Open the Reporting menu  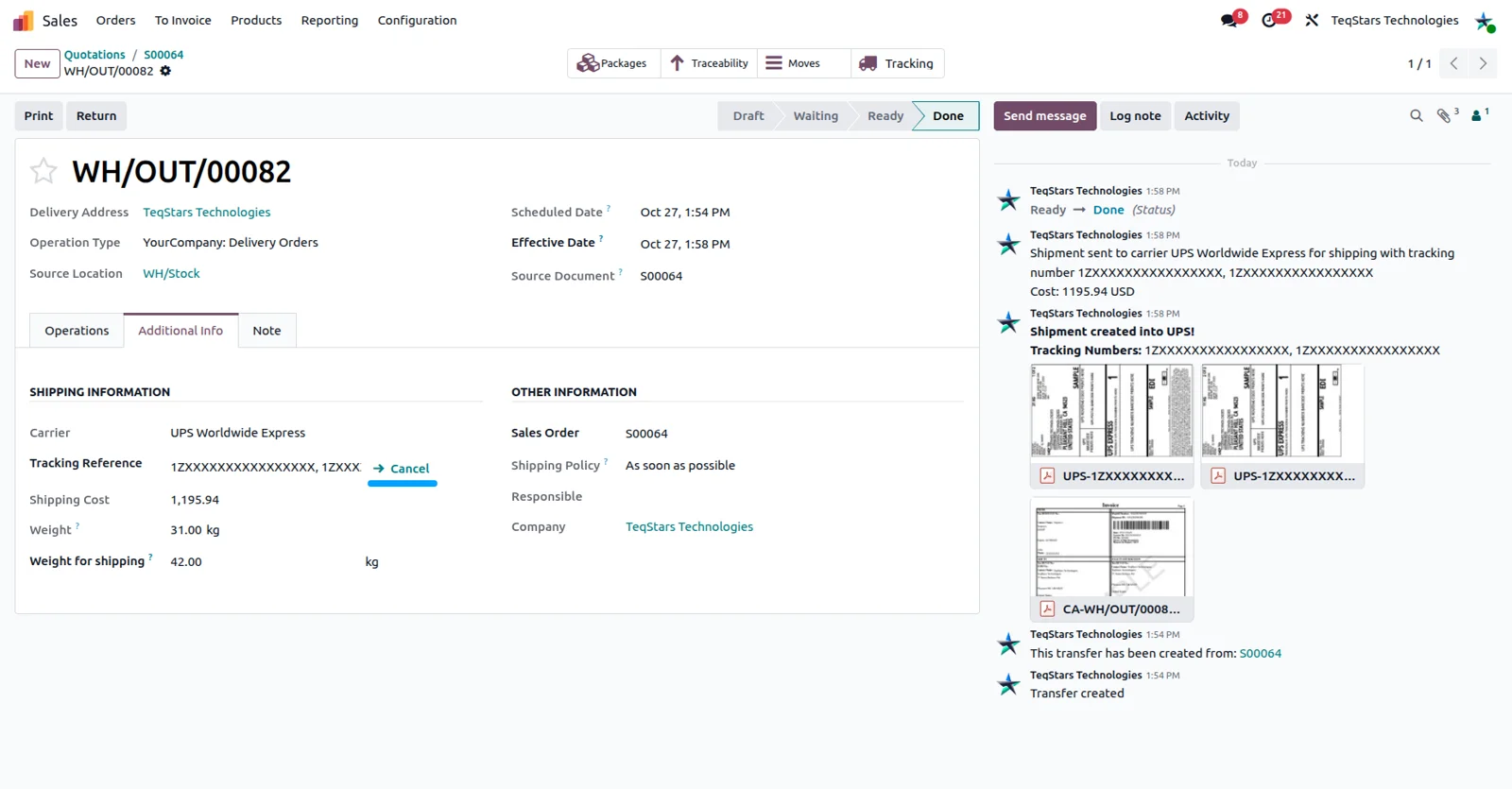coord(330,20)
